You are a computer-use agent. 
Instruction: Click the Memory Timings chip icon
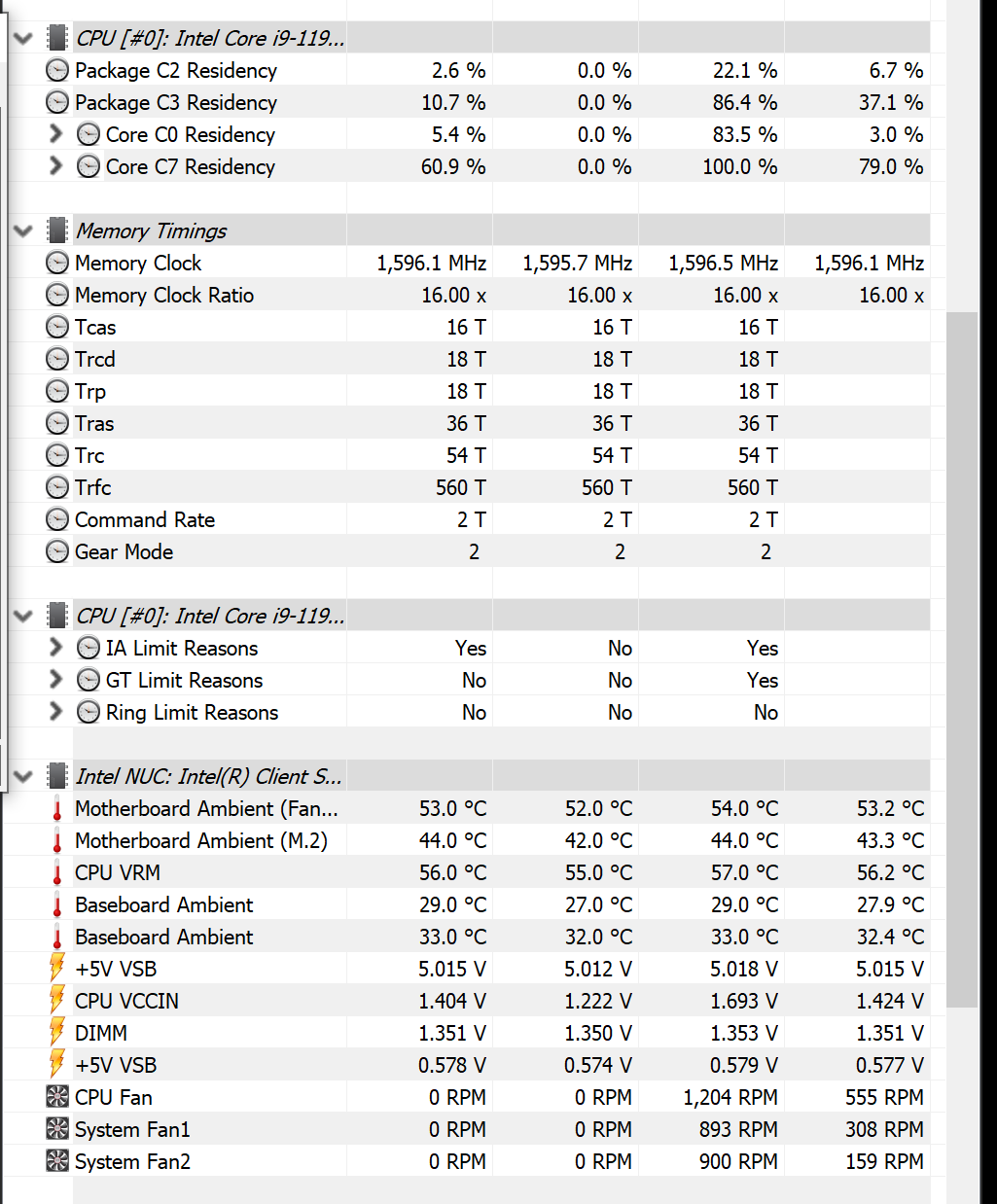(x=57, y=231)
